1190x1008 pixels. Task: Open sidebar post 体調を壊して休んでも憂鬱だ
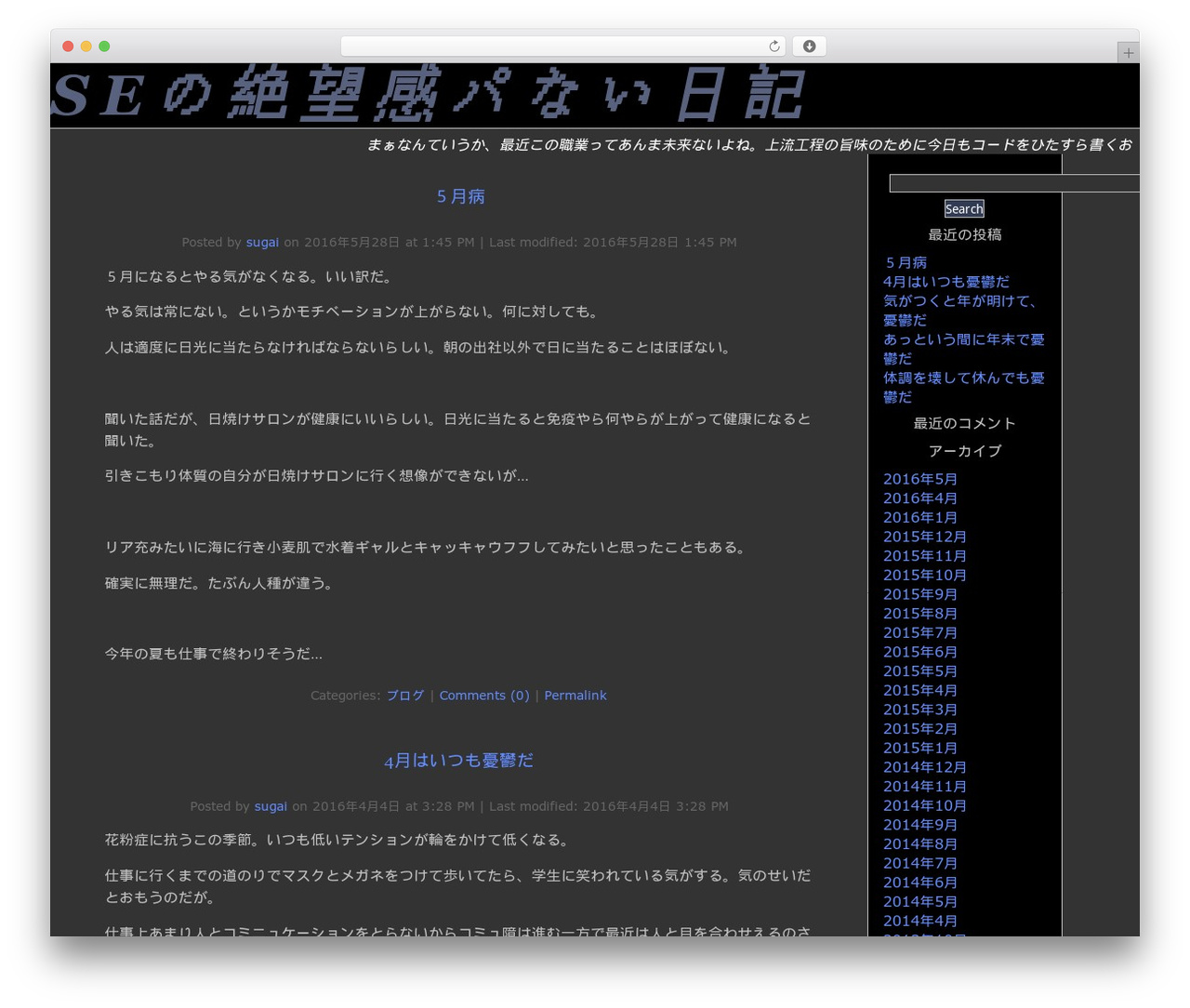[x=964, y=387]
